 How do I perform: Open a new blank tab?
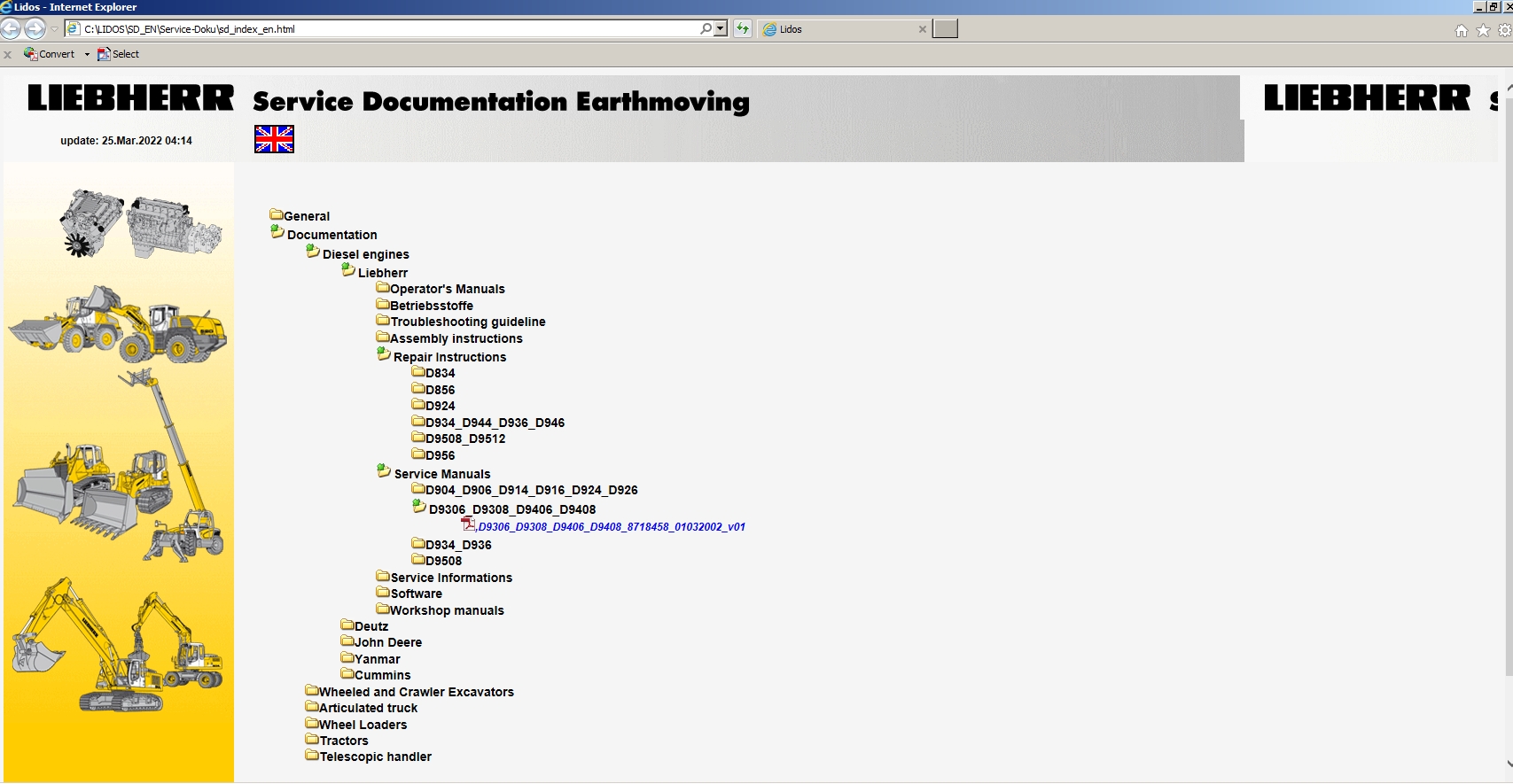coord(945,28)
